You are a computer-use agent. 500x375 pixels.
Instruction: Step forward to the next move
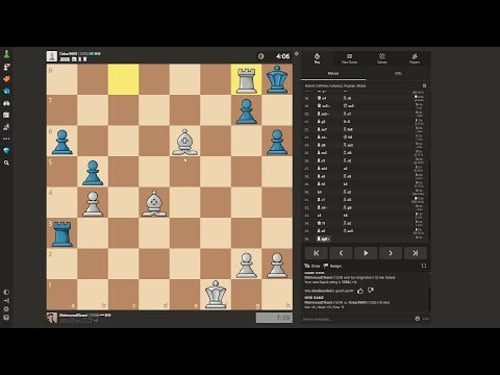tap(391, 253)
